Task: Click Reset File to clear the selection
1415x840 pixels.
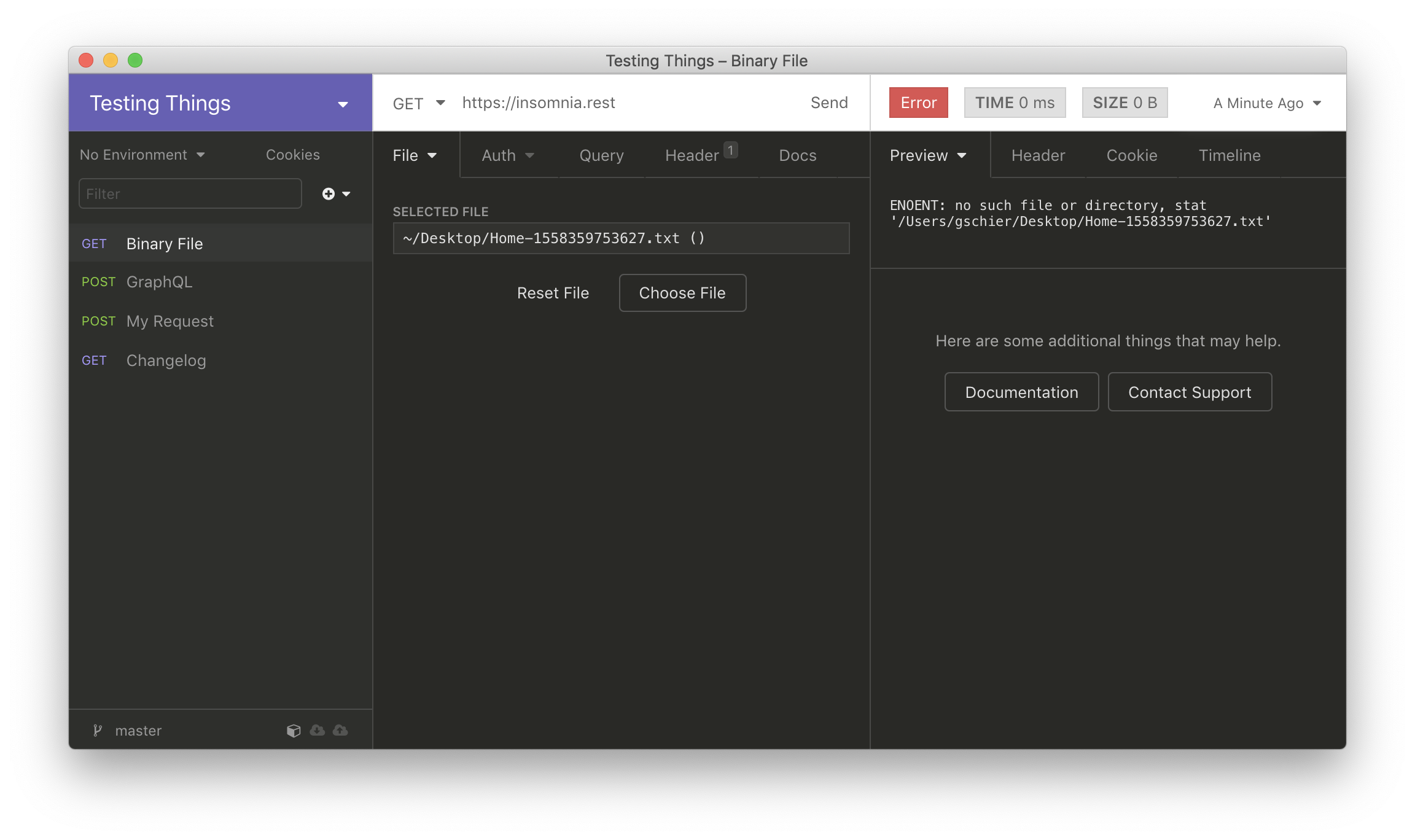Action: (553, 293)
